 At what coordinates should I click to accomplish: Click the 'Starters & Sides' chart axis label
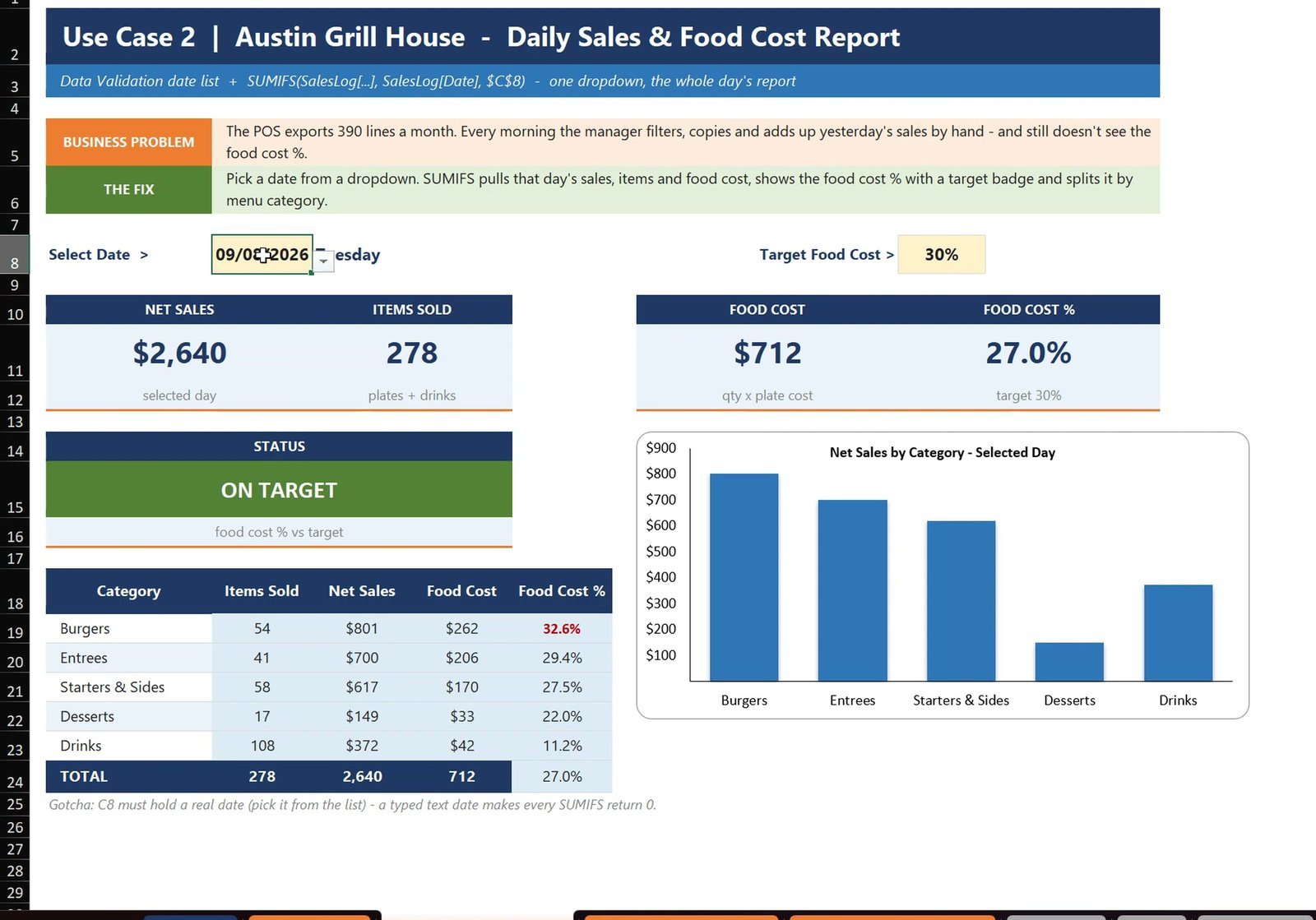(x=961, y=700)
